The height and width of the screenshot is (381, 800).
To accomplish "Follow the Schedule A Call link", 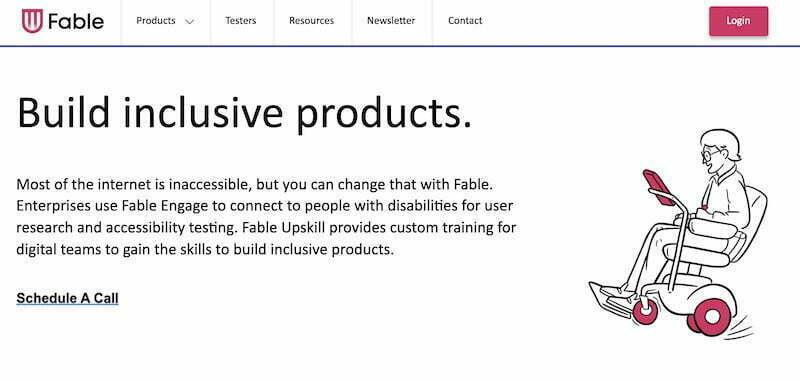I will click(x=67, y=298).
